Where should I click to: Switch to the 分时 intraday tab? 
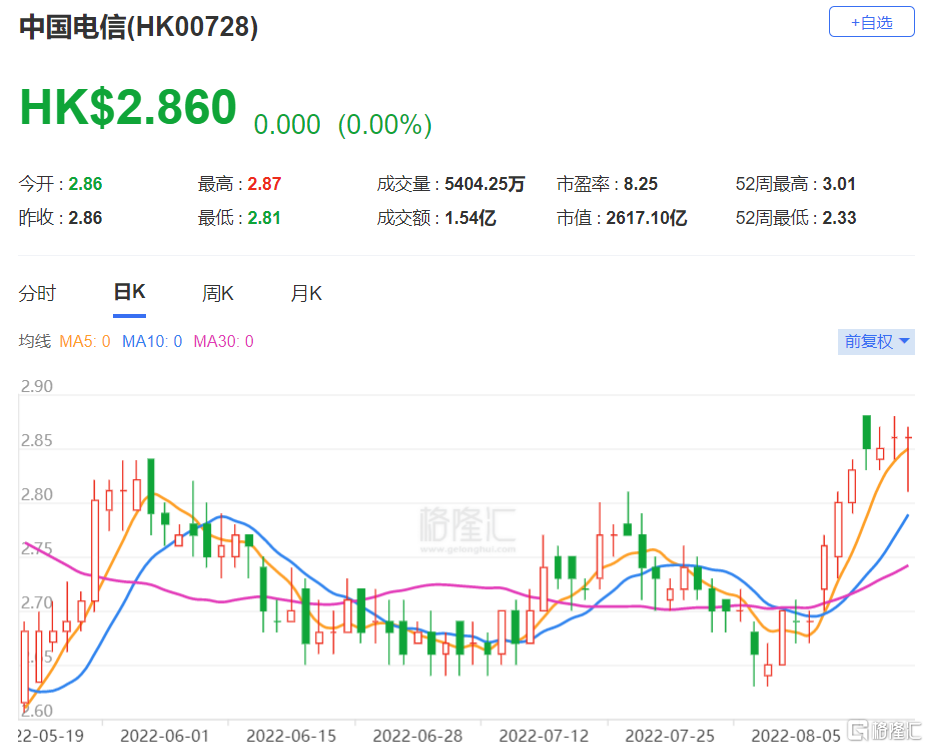click(x=37, y=293)
